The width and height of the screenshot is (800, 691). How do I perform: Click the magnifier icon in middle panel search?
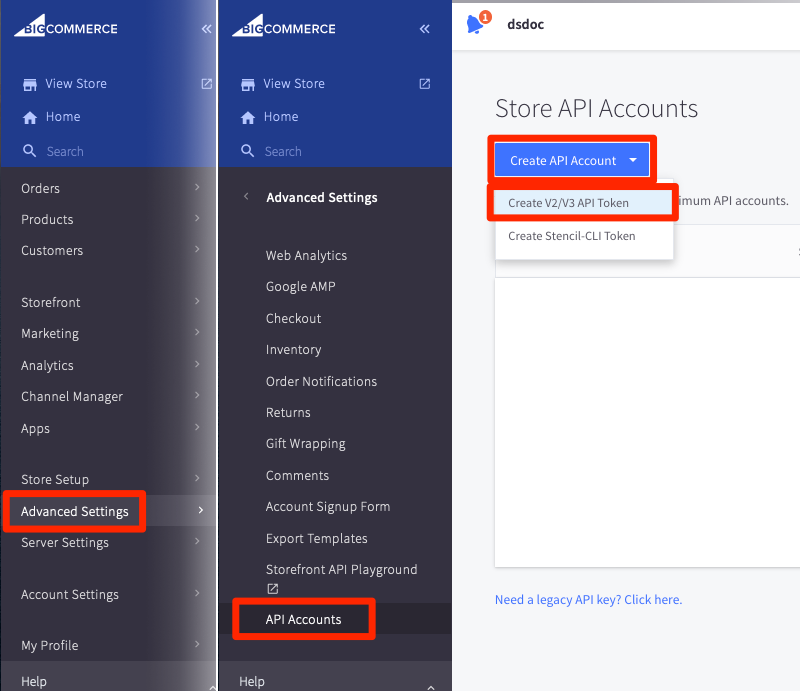247,151
